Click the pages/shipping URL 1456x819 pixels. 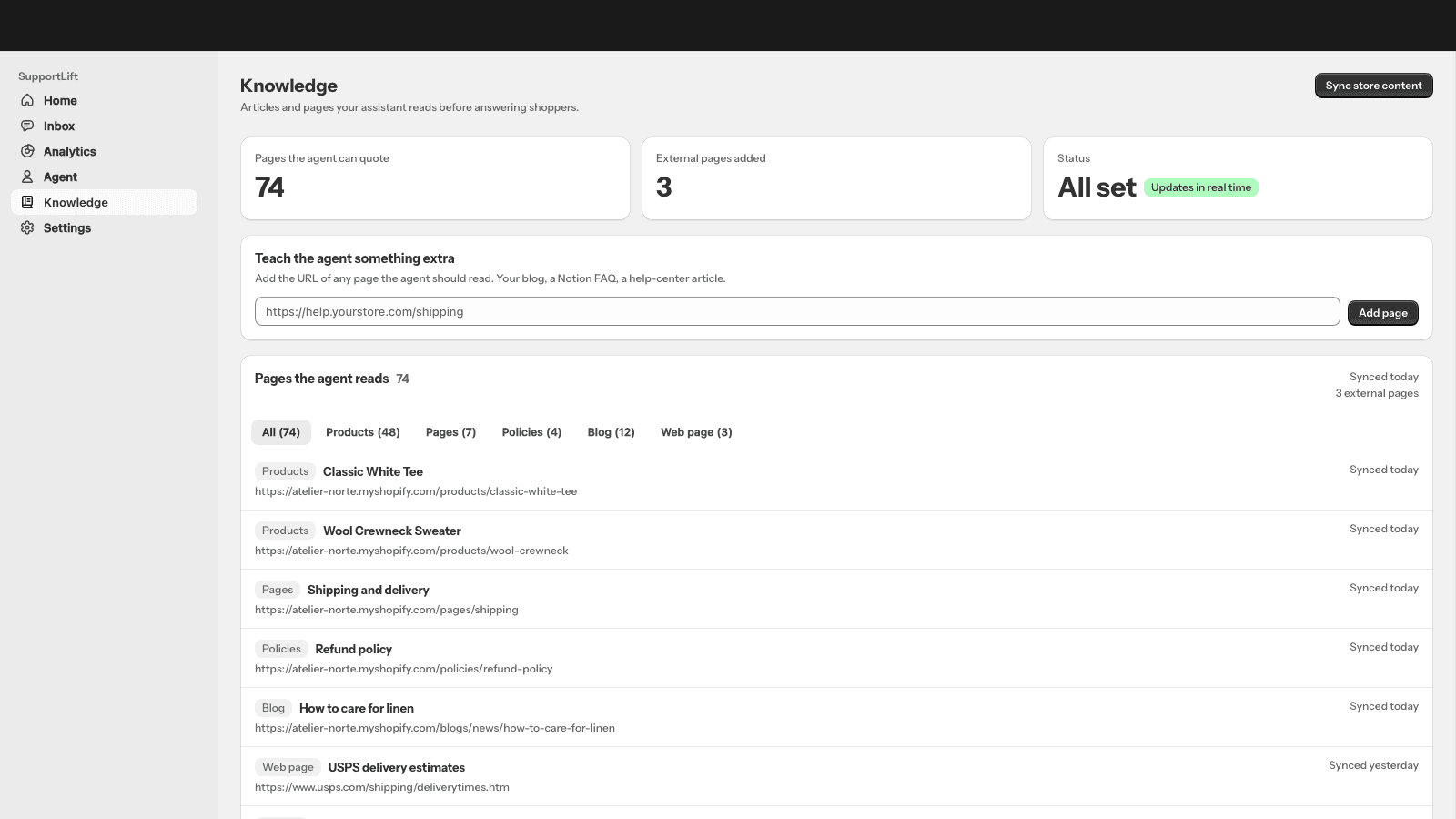[x=387, y=610]
